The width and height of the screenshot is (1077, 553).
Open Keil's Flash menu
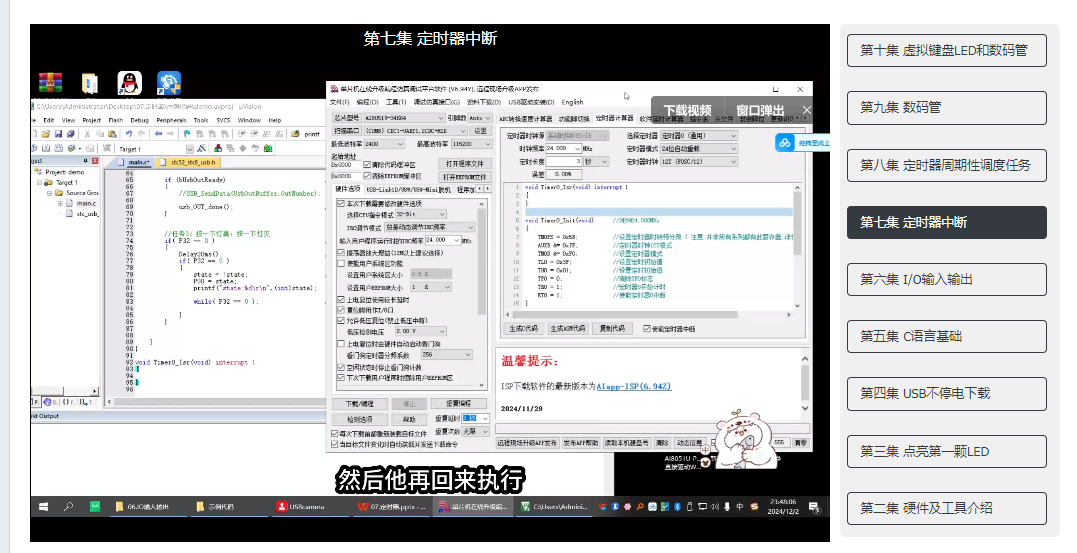click(x=115, y=120)
